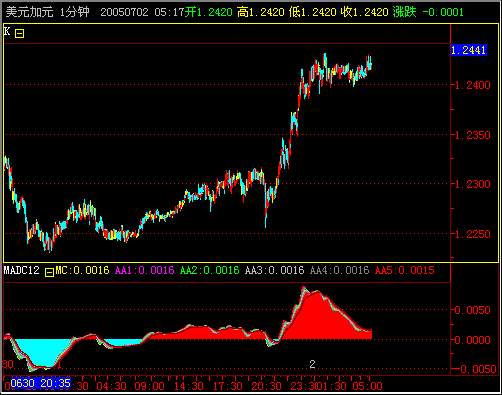The width and height of the screenshot is (502, 395).
Task: Click the 20:30 time axis label
Action: tap(266, 386)
